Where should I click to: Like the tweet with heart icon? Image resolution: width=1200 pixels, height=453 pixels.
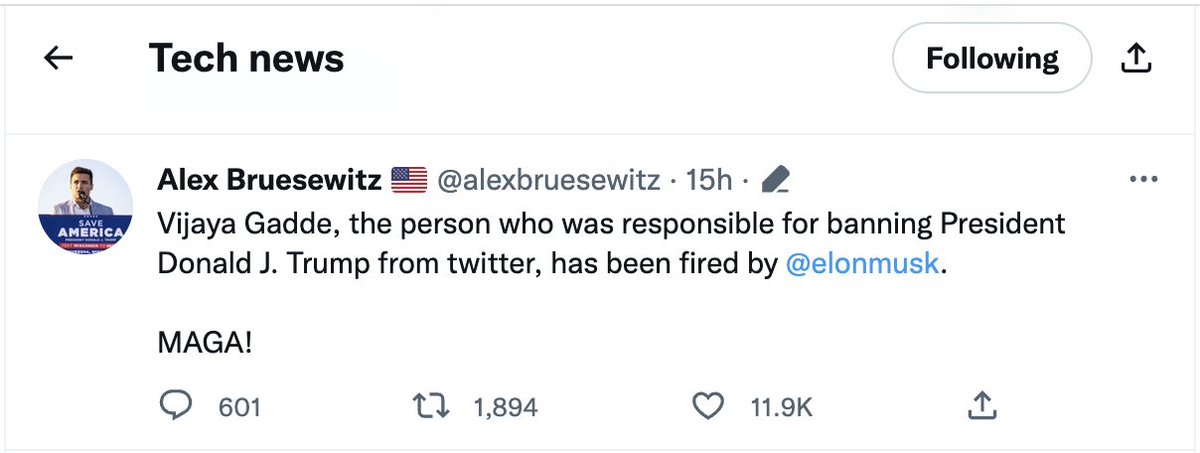tap(708, 405)
